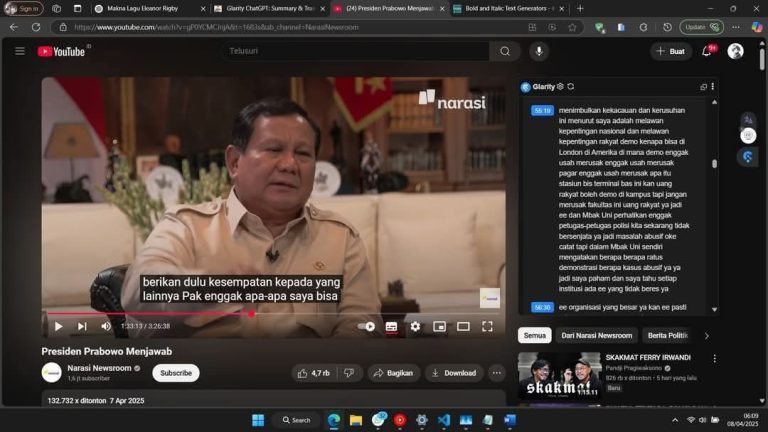Toggle theater mode view

click(x=463, y=326)
